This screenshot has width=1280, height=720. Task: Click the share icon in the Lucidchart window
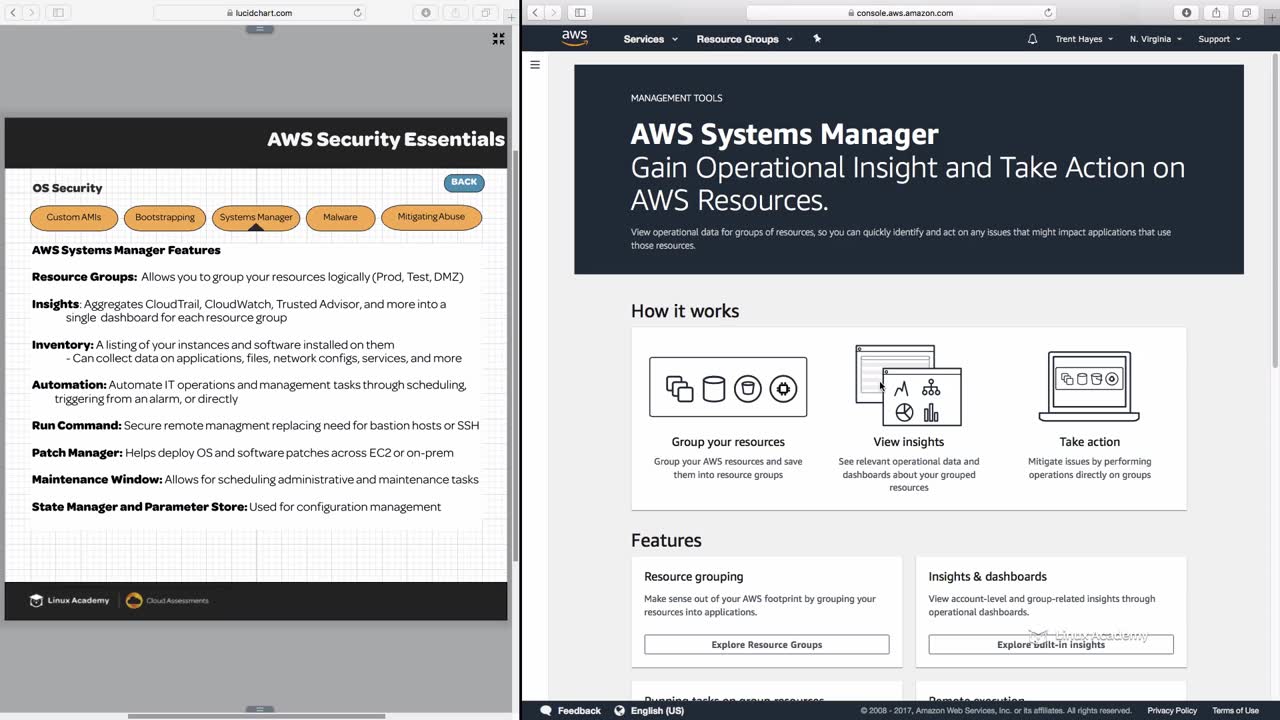pos(456,13)
